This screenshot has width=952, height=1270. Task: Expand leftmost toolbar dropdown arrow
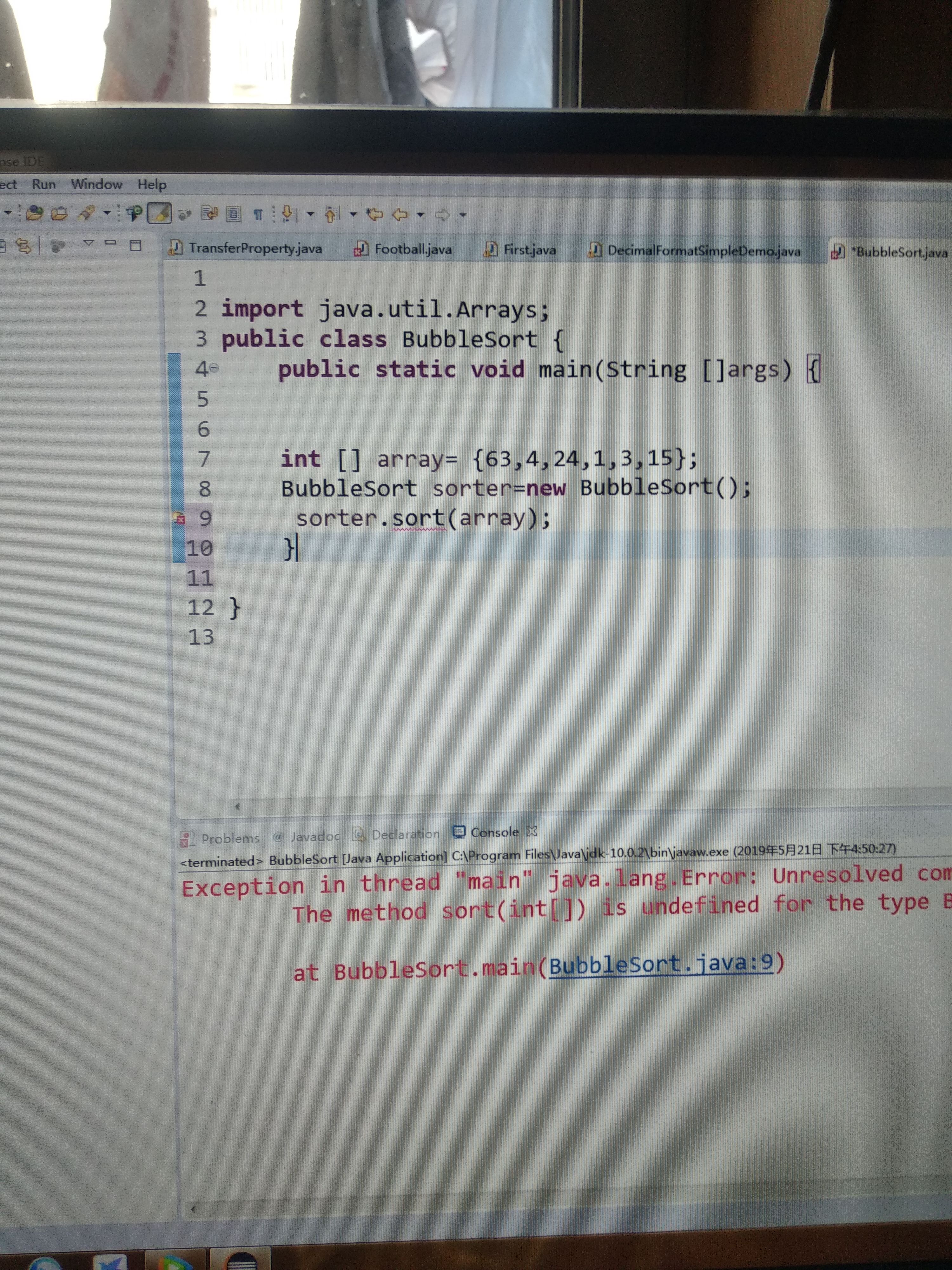(x=8, y=212)
